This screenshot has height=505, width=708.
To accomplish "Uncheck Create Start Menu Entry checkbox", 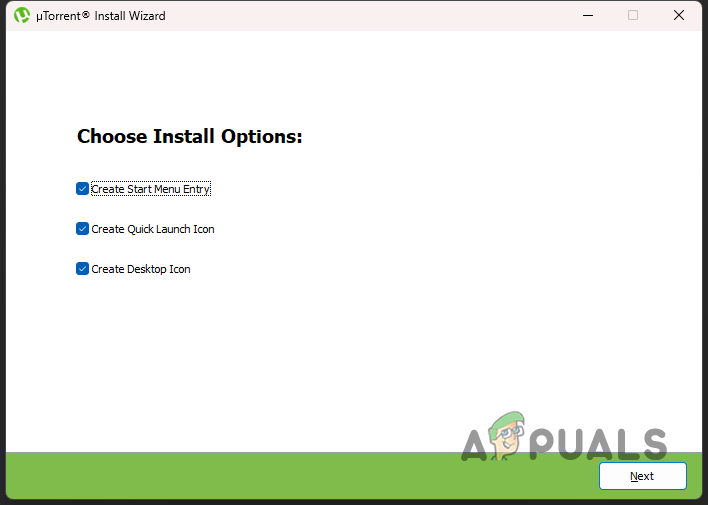I will coord(82,189).
